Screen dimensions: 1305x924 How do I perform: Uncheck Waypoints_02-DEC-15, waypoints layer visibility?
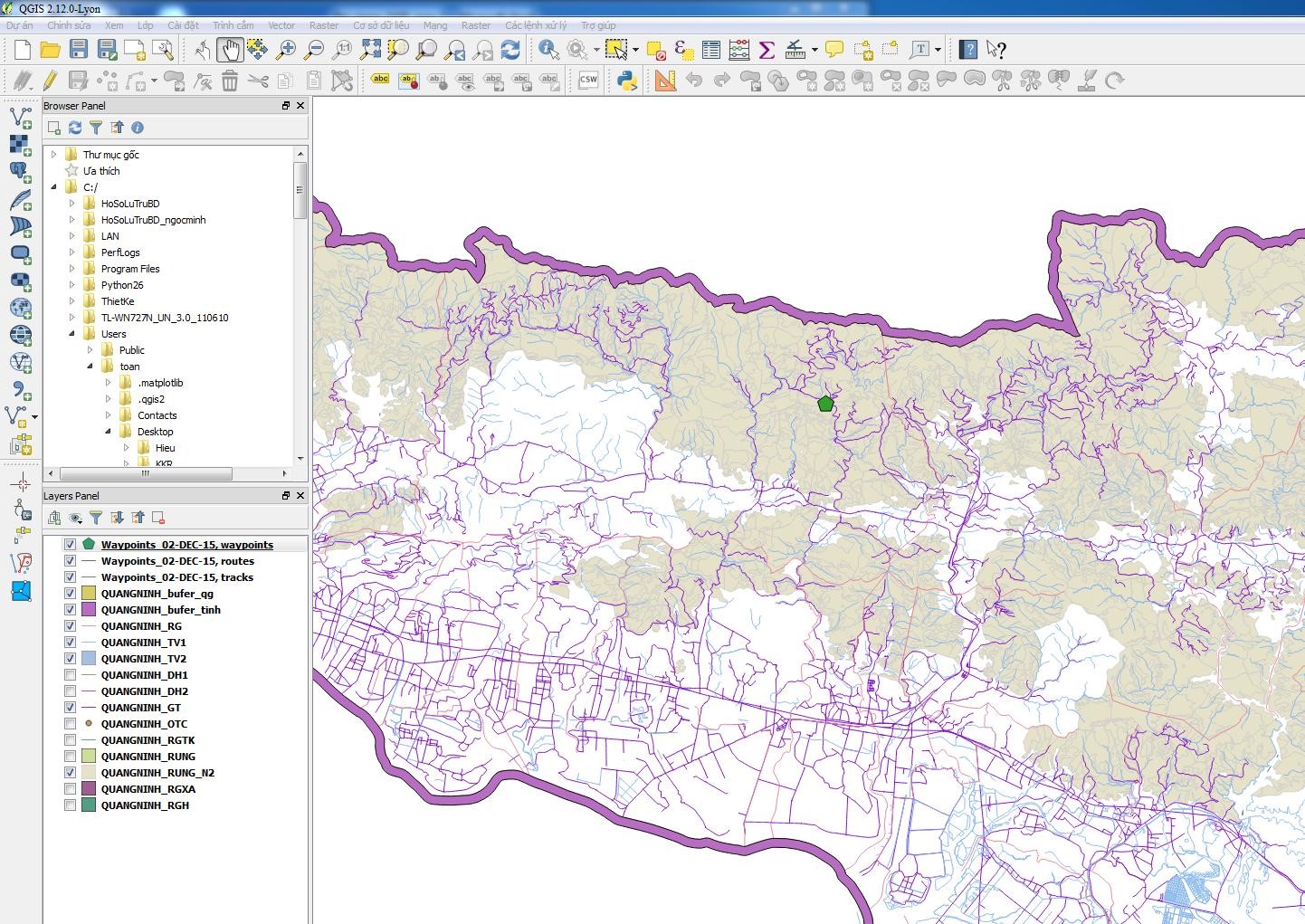(x=70, y=545)
